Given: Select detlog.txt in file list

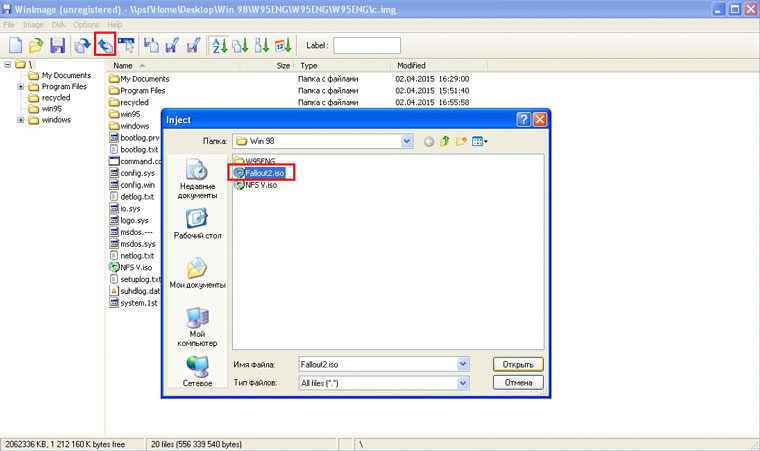Looking at the screenshot, I should coord(132,196).
